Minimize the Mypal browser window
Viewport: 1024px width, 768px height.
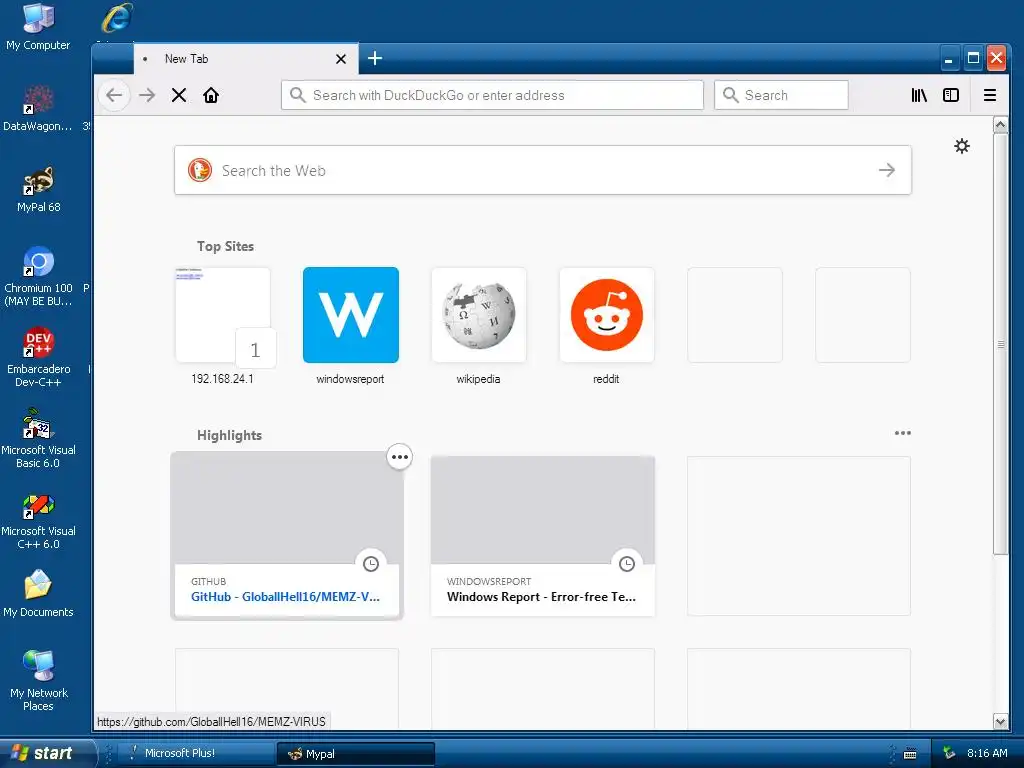(x=949, y=59)
